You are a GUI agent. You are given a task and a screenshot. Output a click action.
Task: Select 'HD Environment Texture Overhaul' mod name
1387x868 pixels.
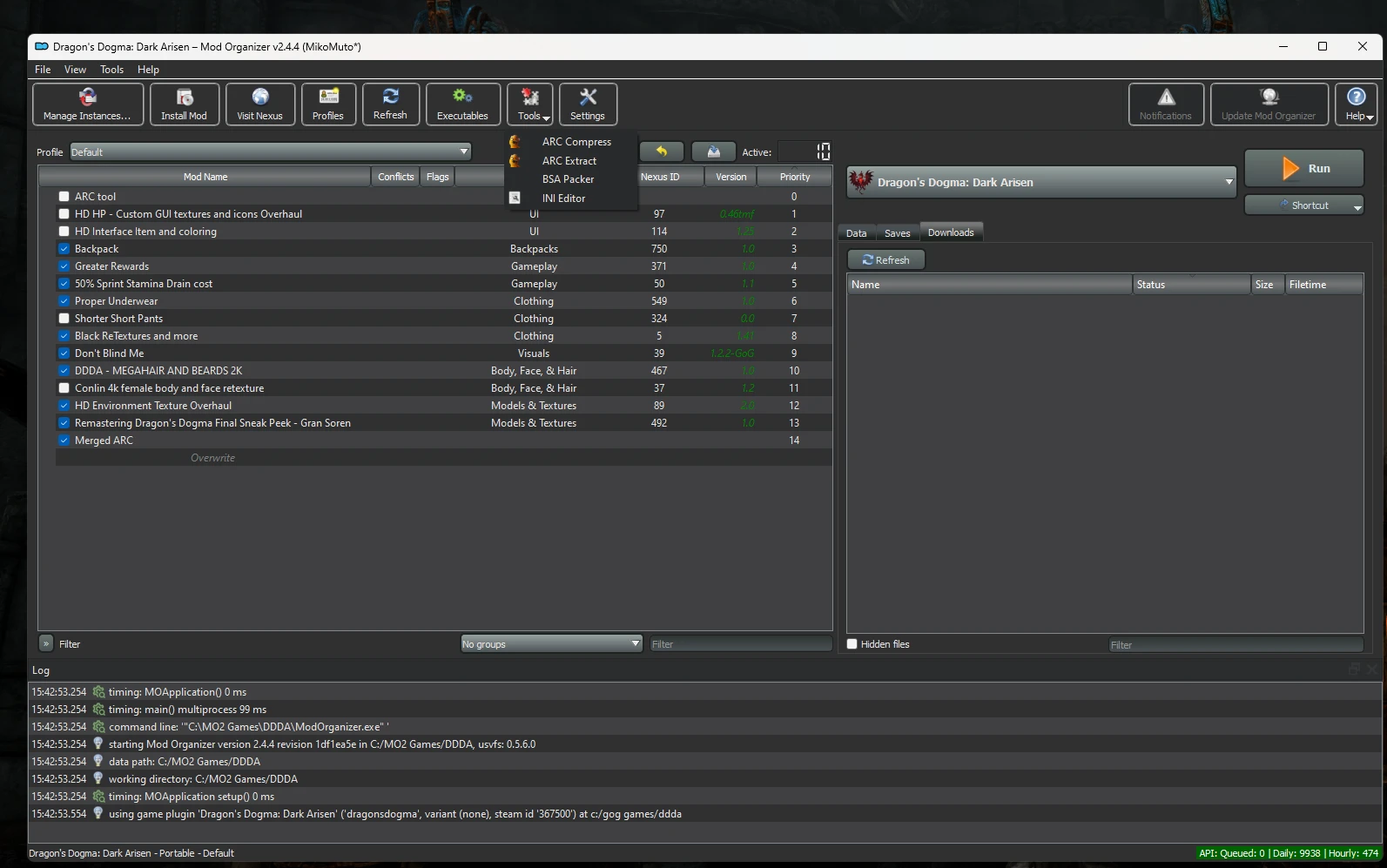coord(153,406)
